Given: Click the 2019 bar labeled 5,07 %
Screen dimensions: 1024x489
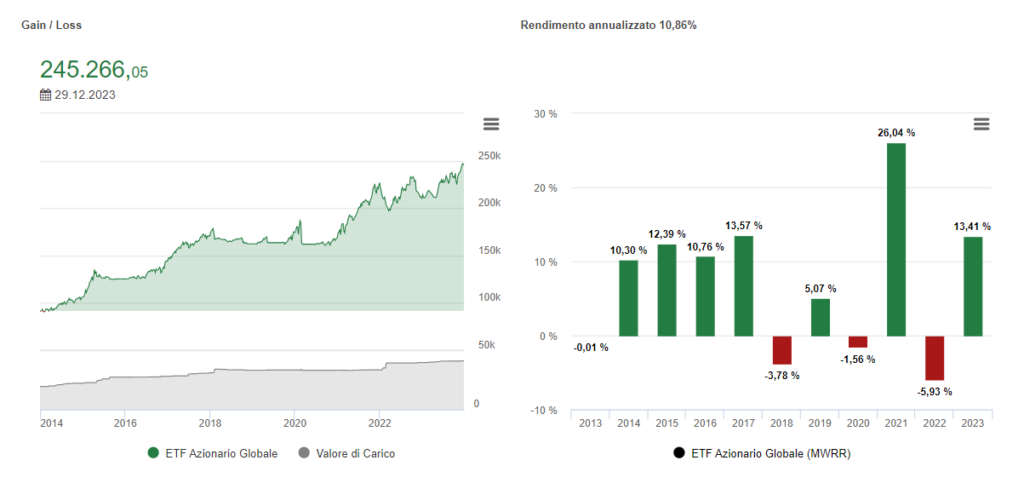Looking at the screenshot, I should (820, 317).
